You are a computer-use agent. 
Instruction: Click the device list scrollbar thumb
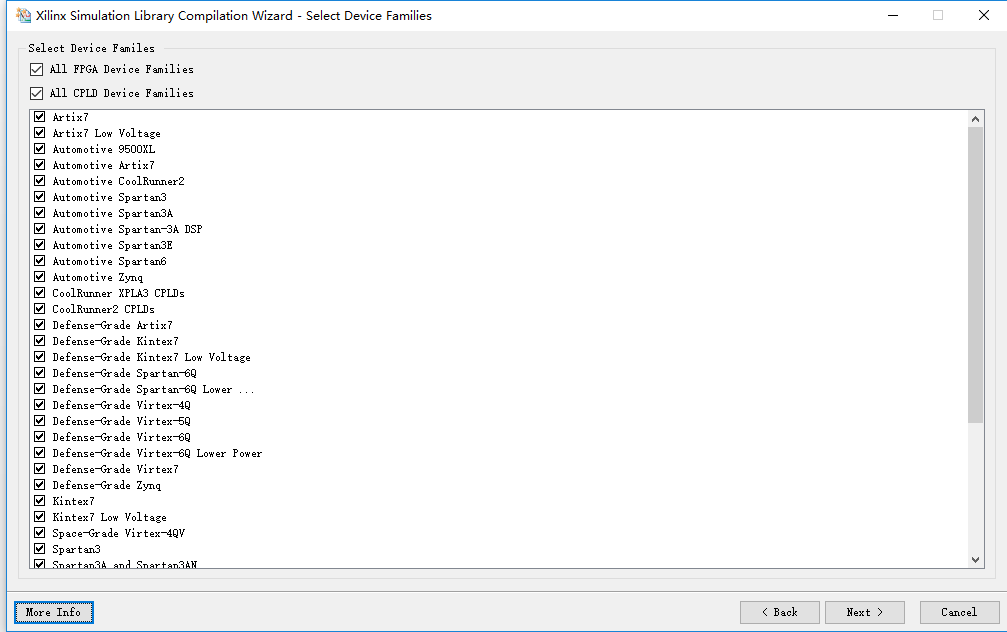[976, 275]
